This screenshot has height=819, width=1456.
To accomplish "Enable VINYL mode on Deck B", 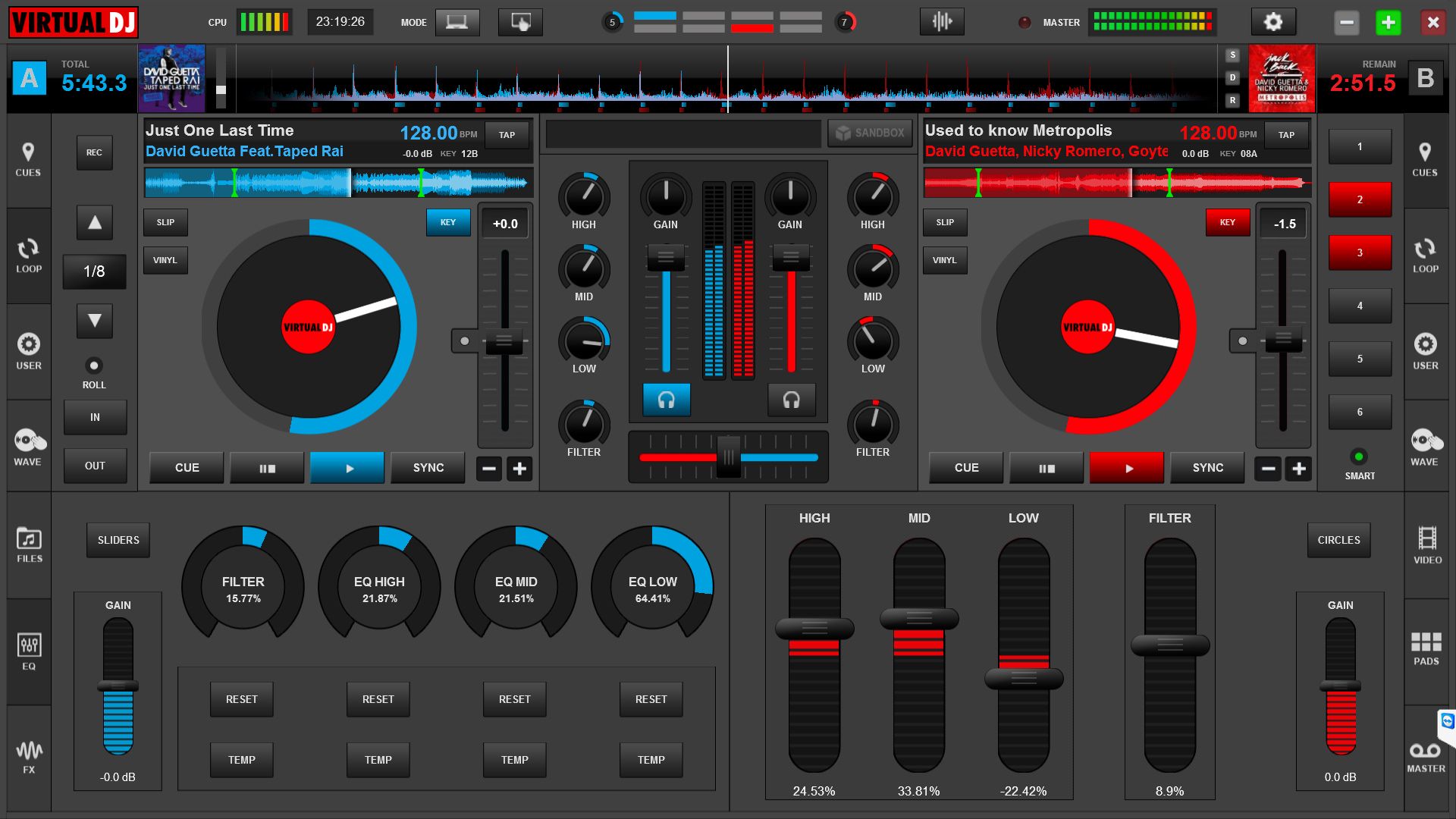I will point(945,260).
